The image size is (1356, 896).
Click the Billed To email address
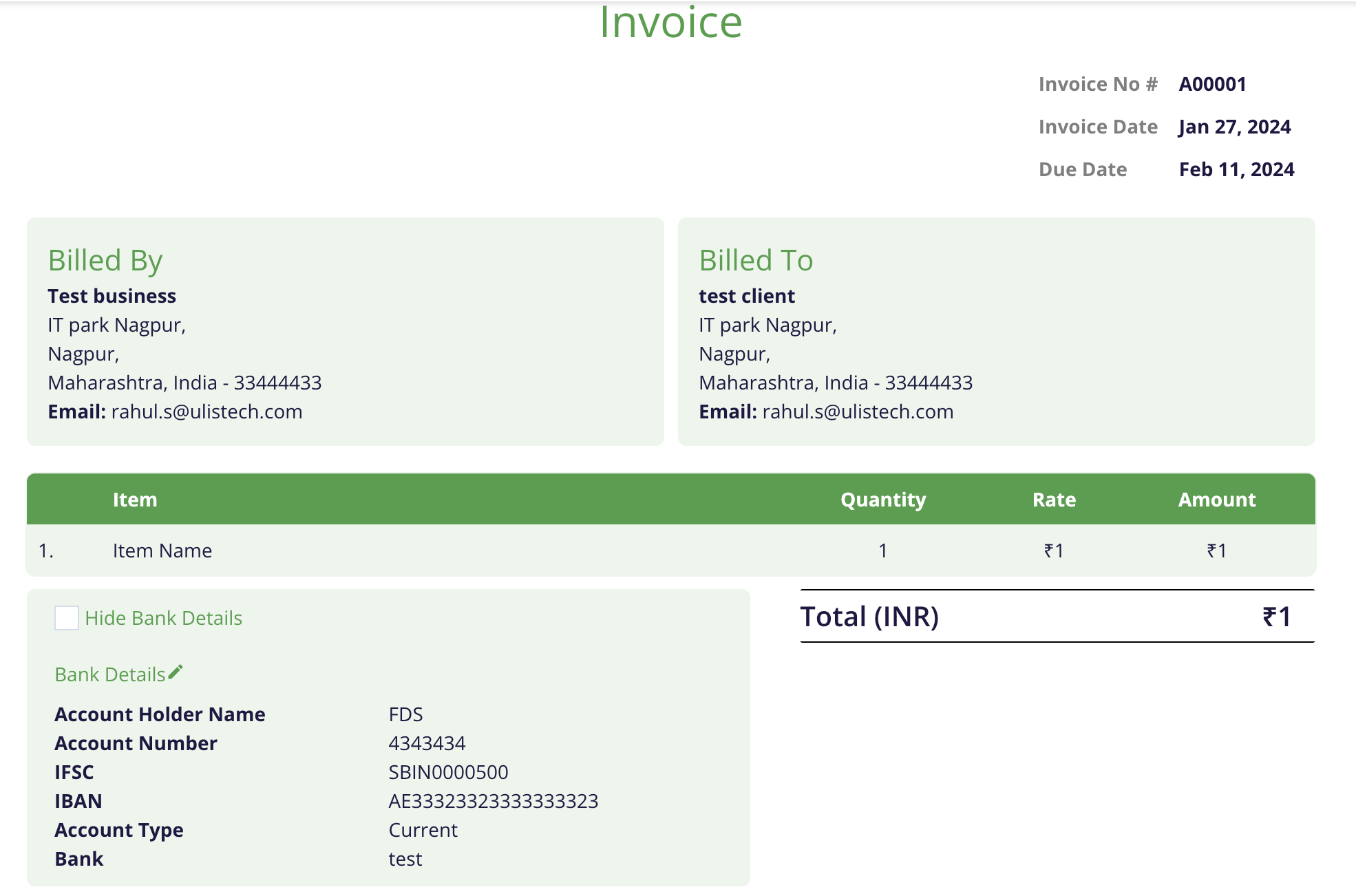[858, 412]
